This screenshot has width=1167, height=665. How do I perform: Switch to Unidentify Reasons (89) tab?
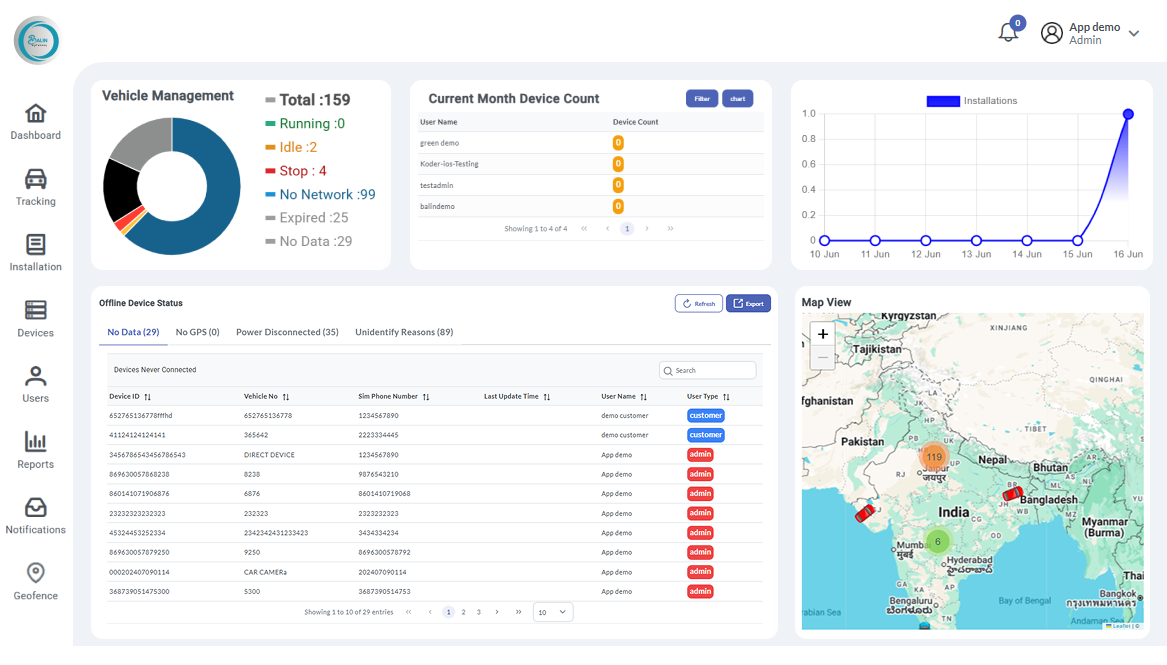click(x=404, y=332)
